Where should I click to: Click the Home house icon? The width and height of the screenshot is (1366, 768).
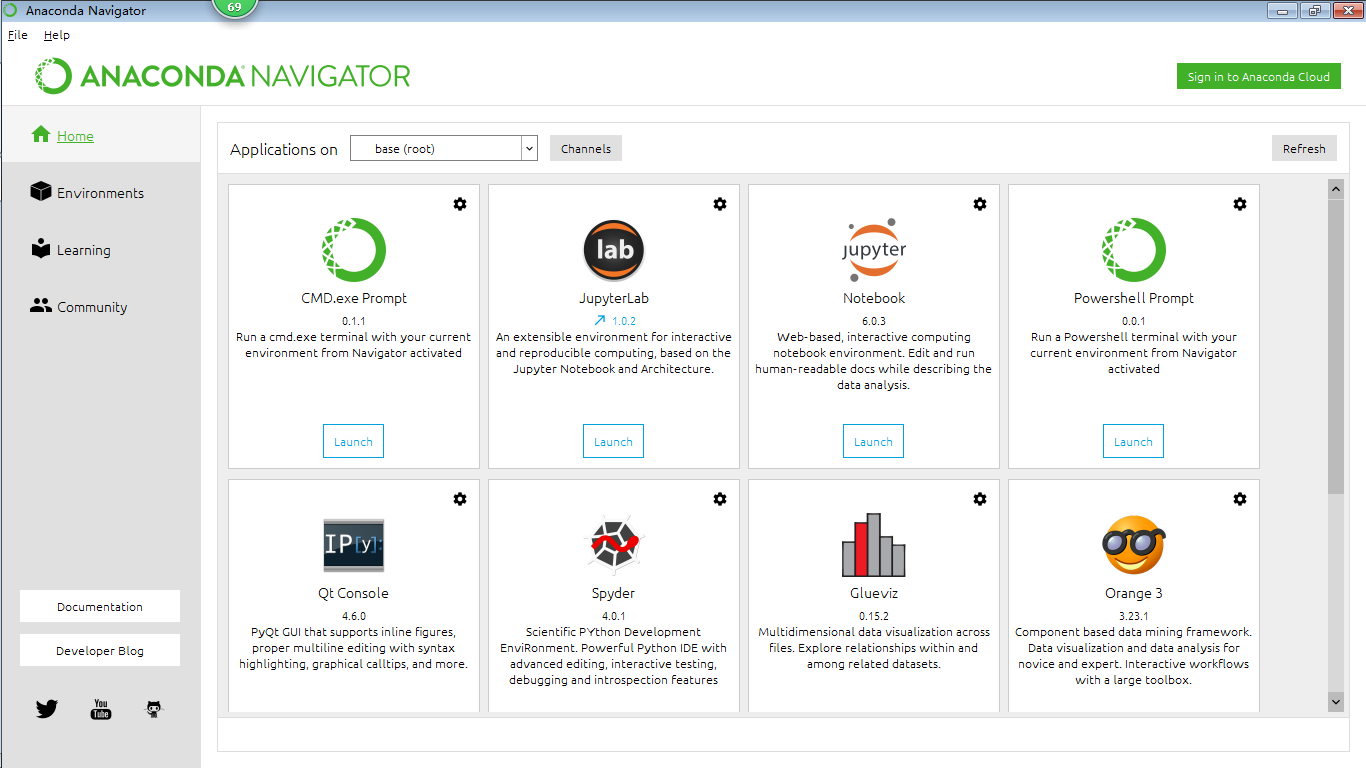pos(41,134)
